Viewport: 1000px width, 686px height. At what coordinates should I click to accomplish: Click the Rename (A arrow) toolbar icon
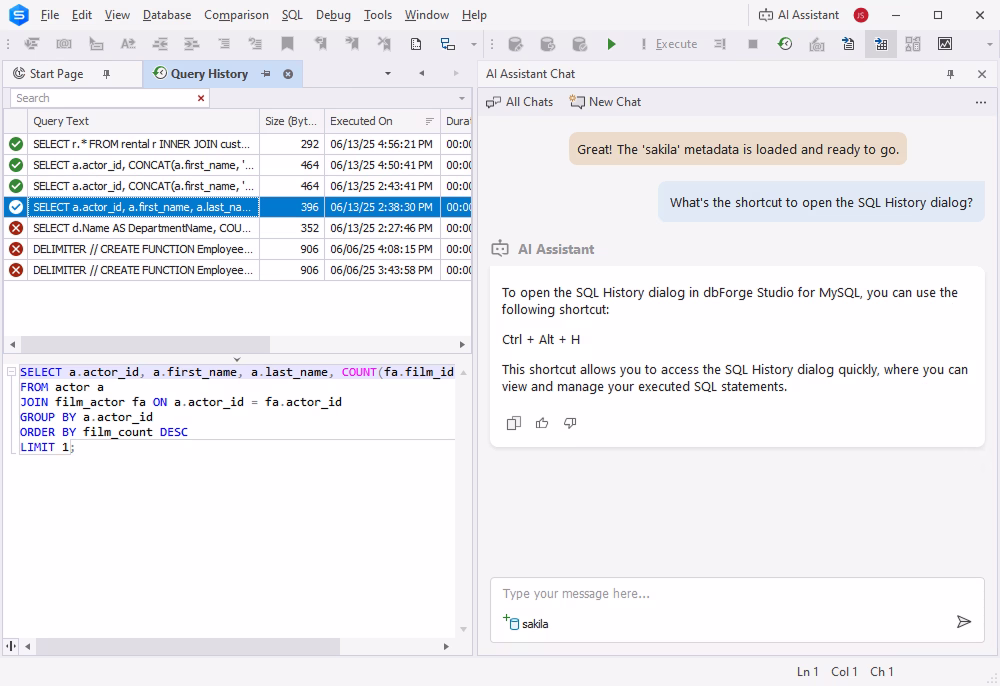(x=128, y=44)
